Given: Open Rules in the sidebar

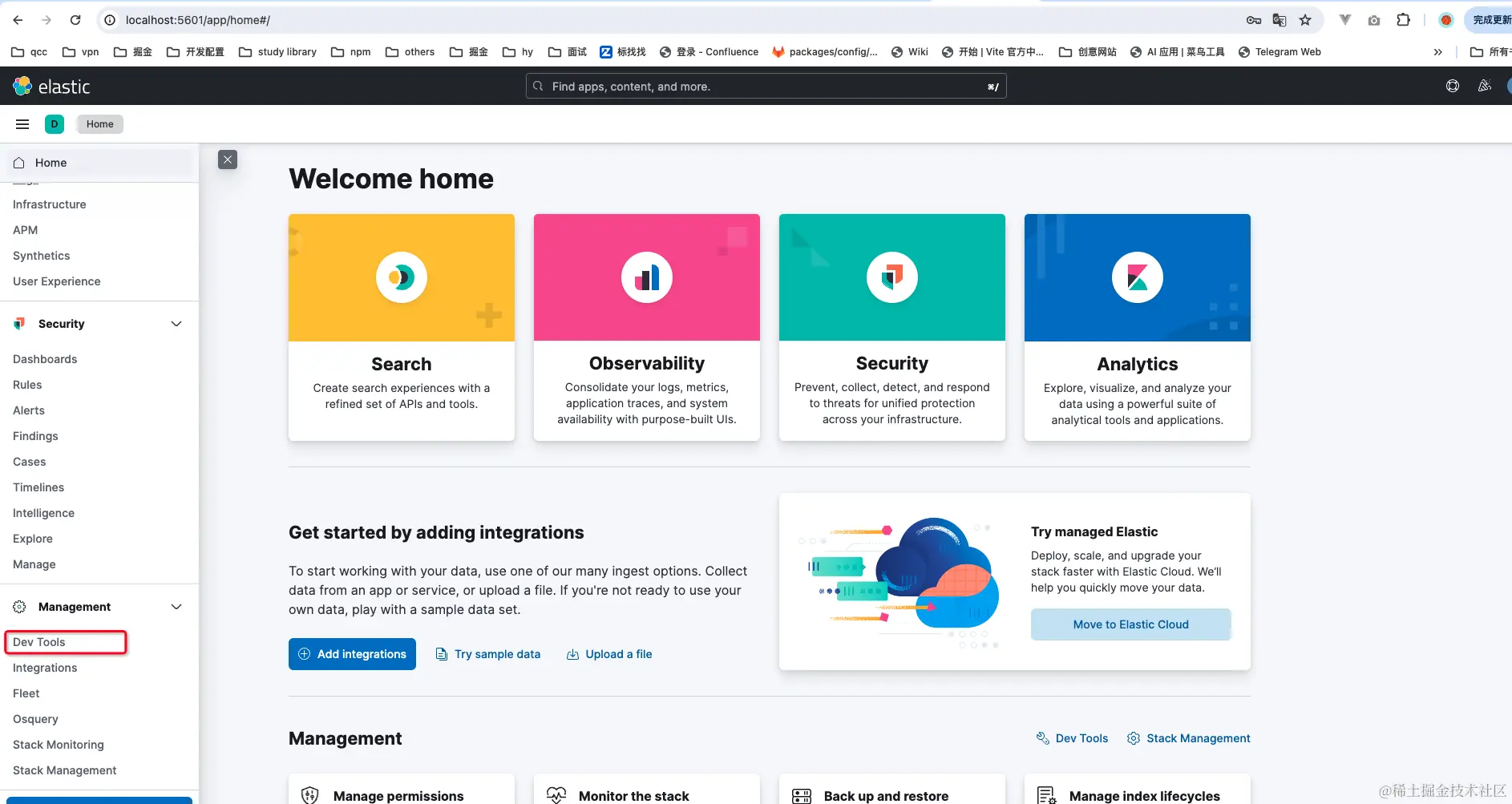Looking at the screenshot, I should tap(27, 385).
